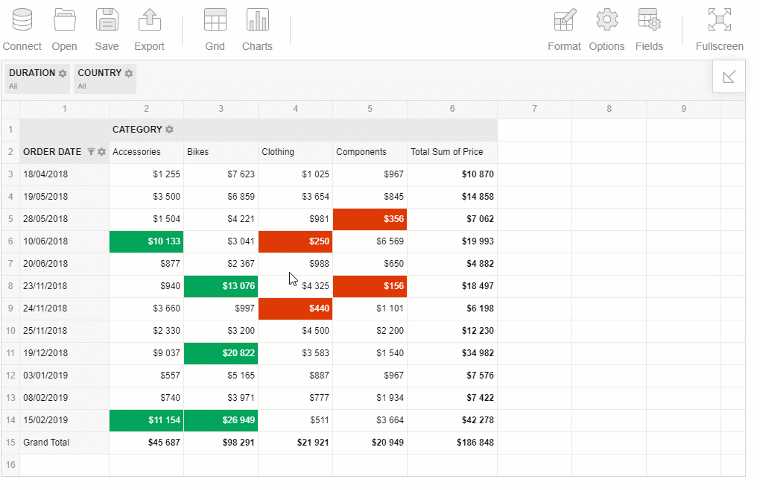The width and height of the screenshot is (760, 490).
Task: Click the $7 623 Bikes cell
Action: (221, 174)
